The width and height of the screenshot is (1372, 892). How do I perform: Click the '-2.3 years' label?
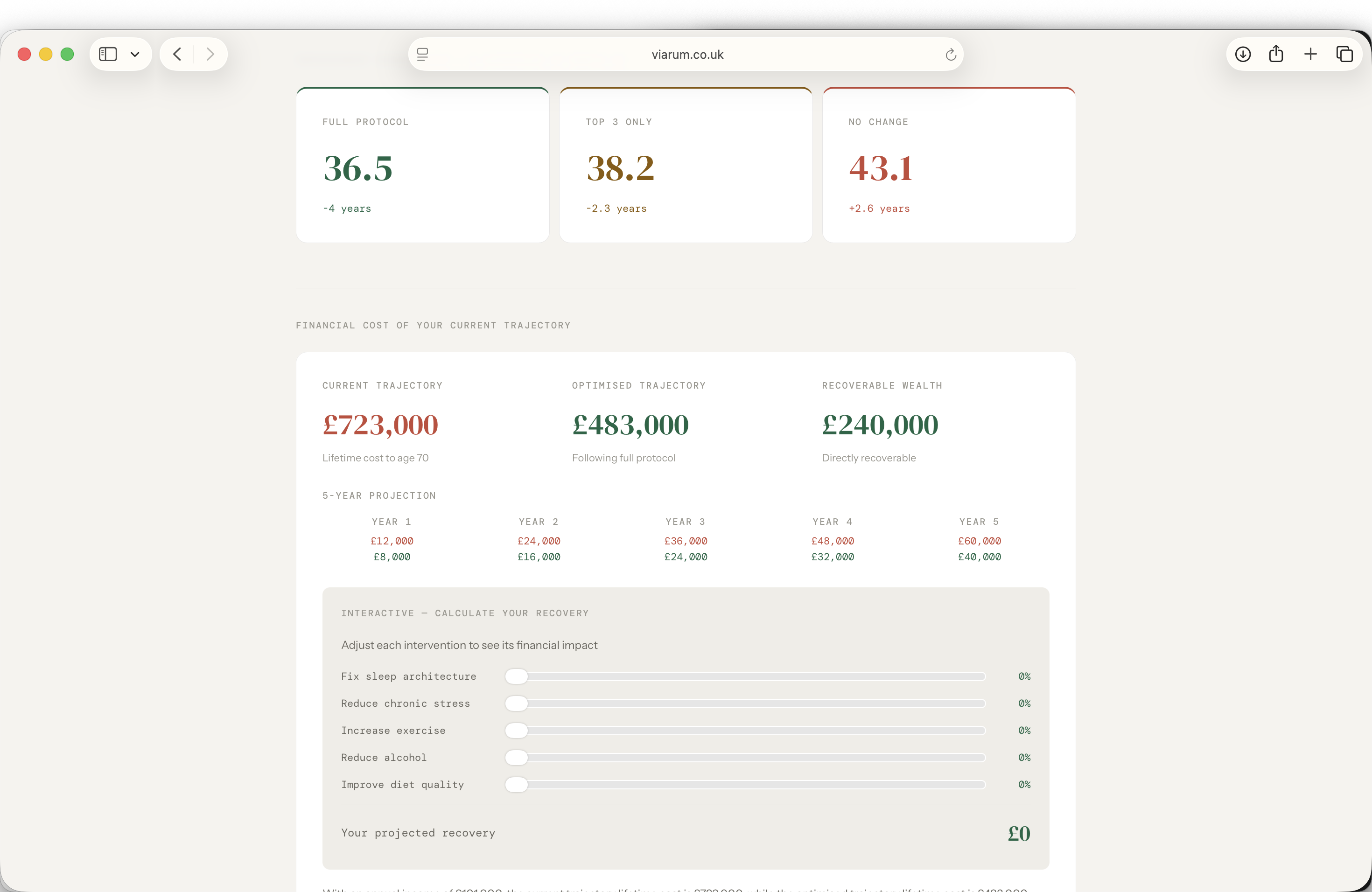pyautogui.click(x=616, y=209)
